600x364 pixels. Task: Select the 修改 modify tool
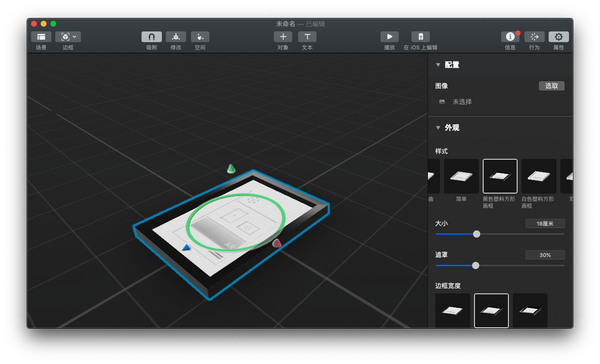point(176,37)
